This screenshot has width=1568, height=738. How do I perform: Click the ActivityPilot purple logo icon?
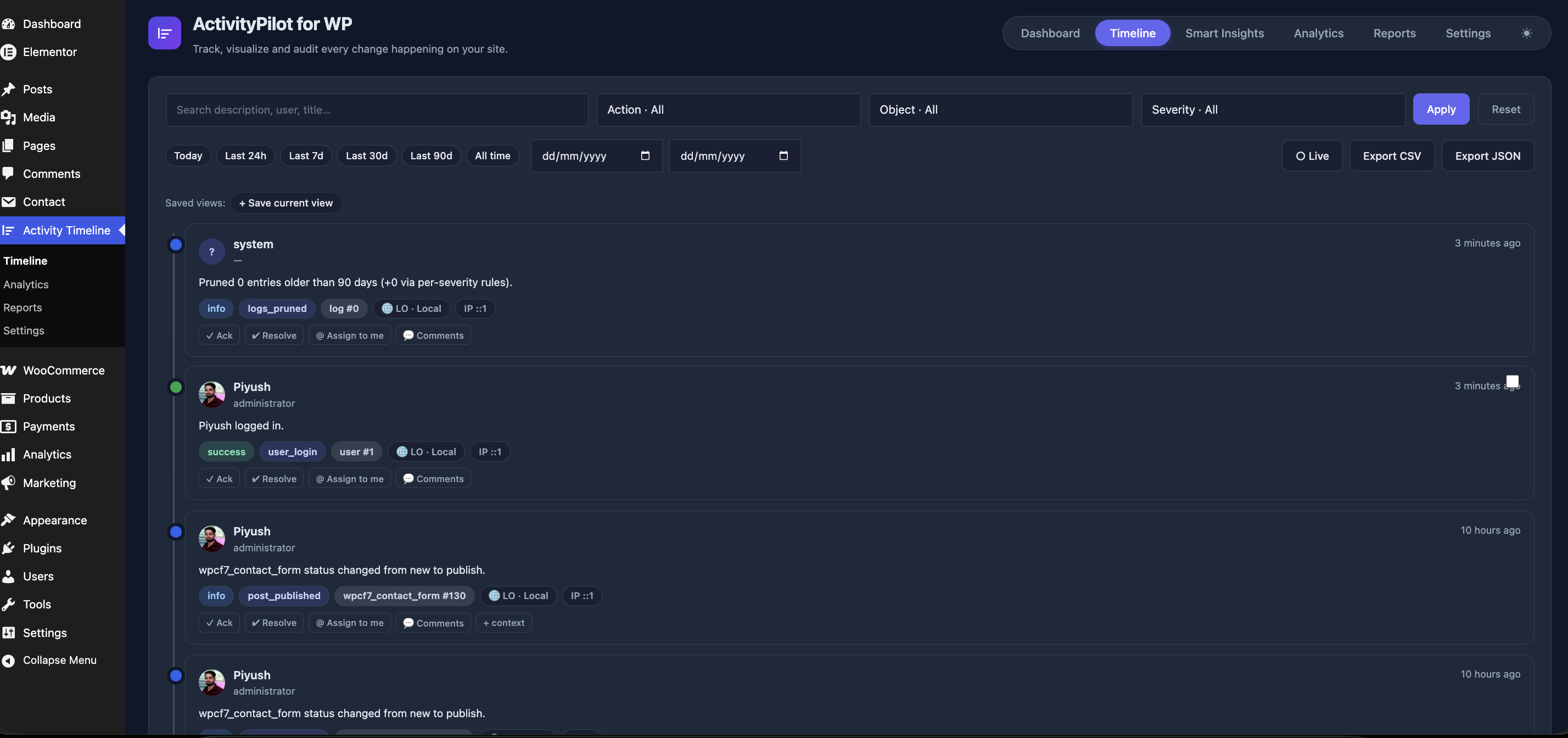pos(164,33)
